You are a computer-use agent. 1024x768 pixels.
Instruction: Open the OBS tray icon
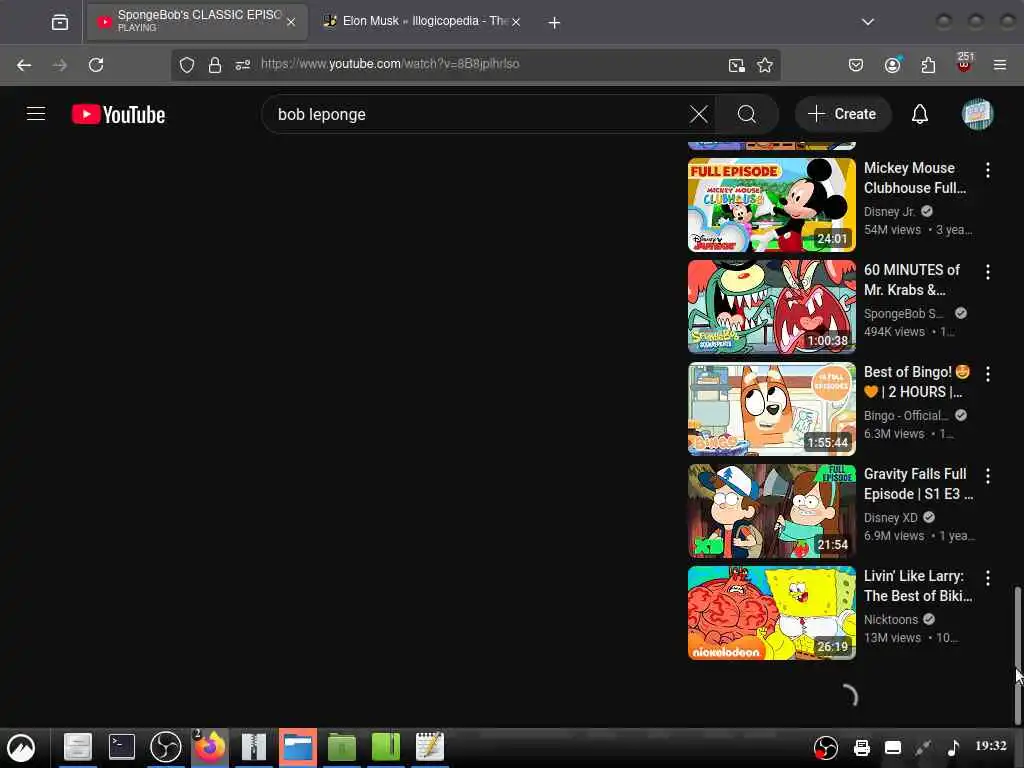point(825,748)
